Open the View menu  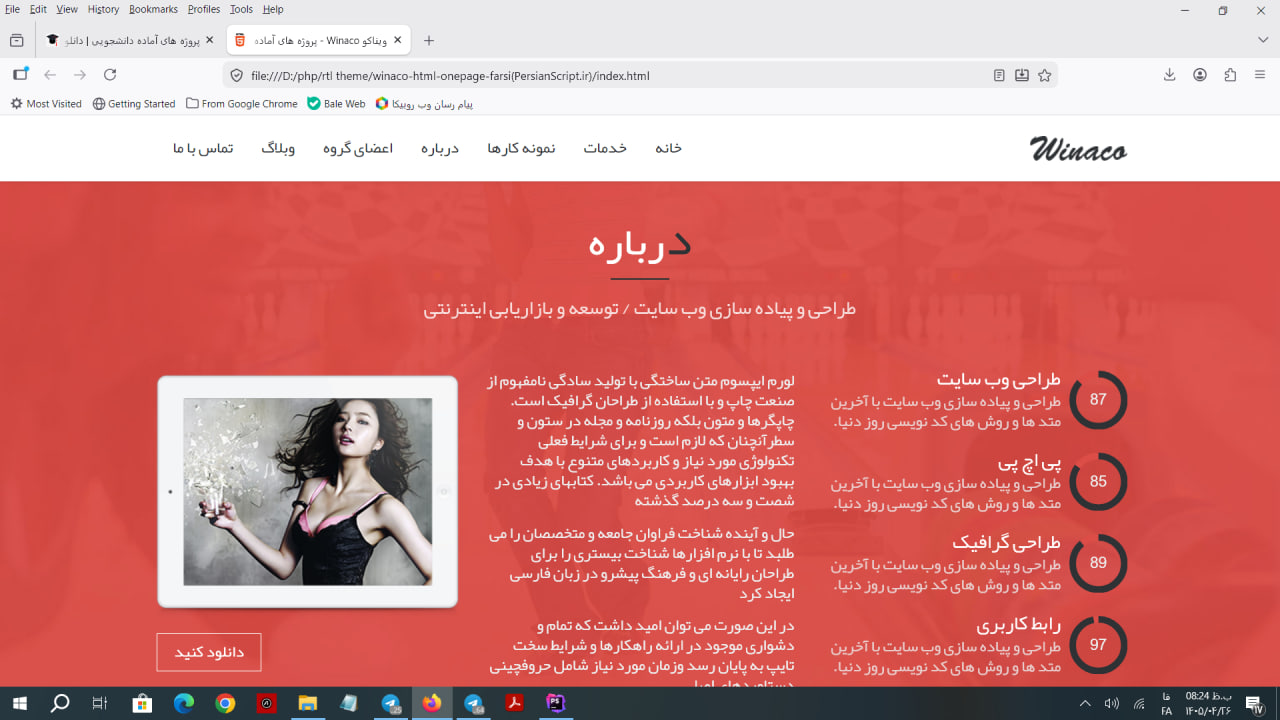click(67, 9)
